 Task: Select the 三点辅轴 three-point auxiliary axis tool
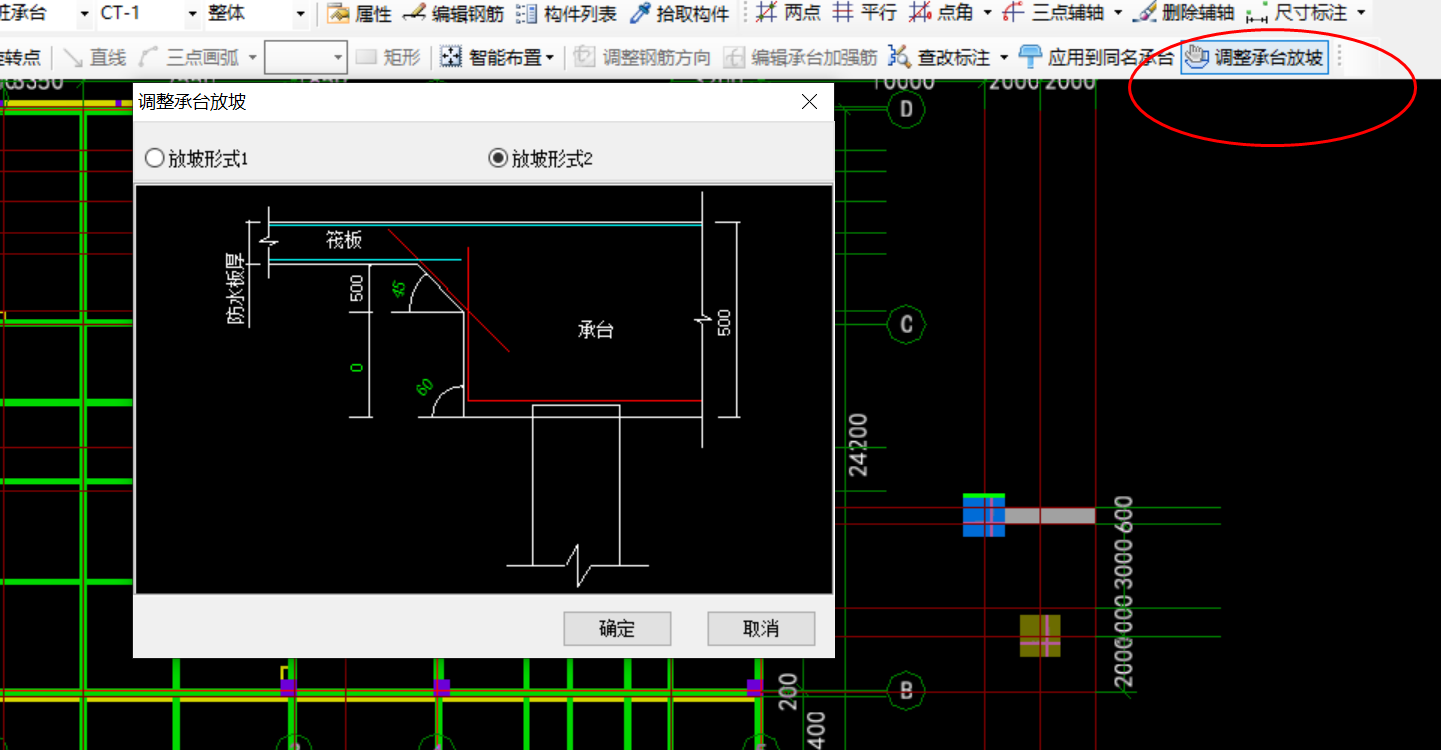1052,14
